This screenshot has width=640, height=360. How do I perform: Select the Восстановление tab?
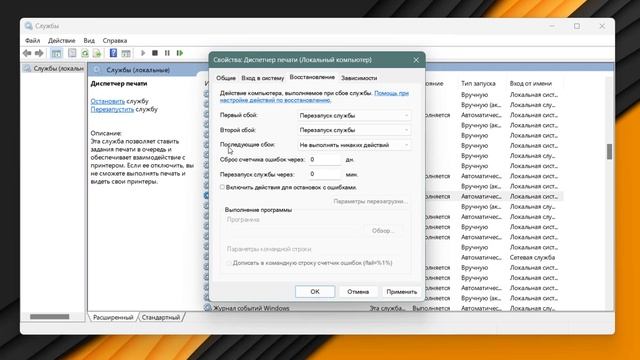pos(312,77)
